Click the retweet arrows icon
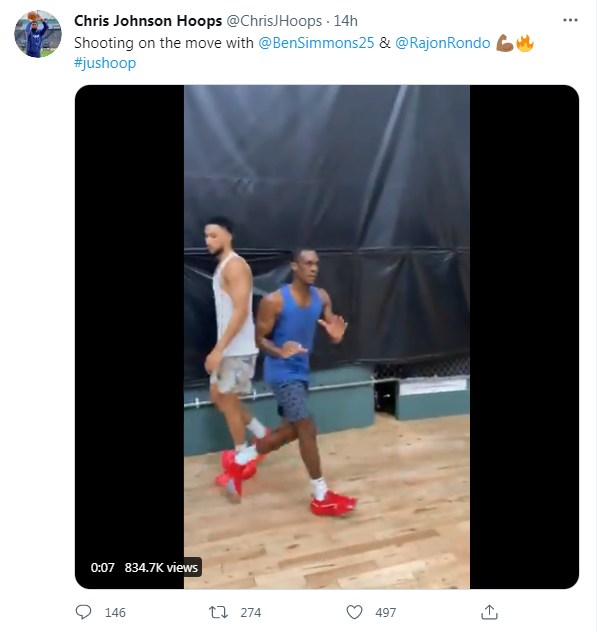The height and width of the screenshot is (632, 597). point(218,612)
